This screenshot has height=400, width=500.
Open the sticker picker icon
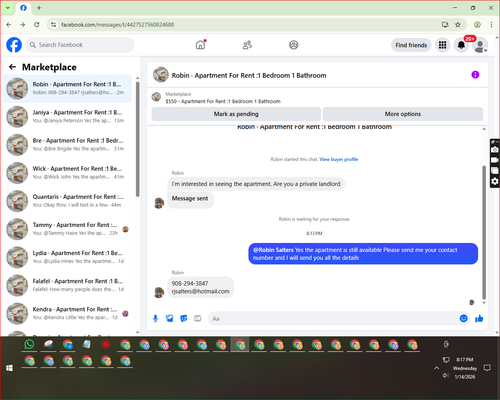point(184,319)
